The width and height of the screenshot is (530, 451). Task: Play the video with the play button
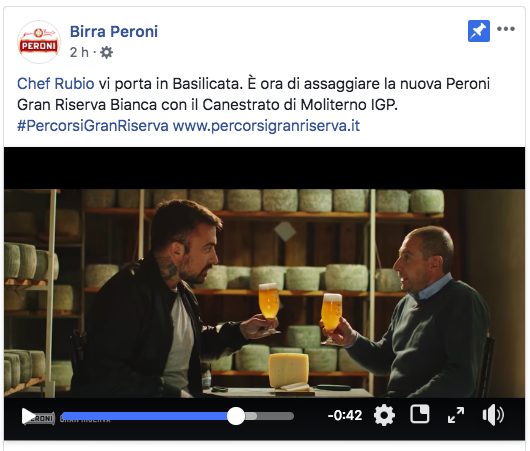click(x=28, y=416)
